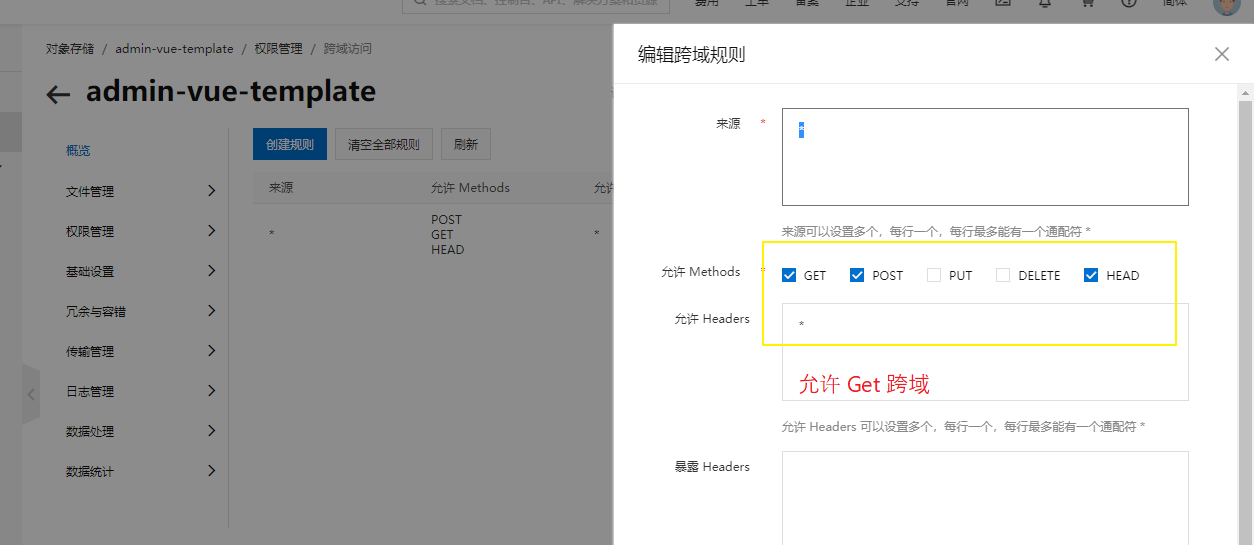Open the 权限管理 breadcrumb link
1254x545 pixels.
tap(278, 48)
